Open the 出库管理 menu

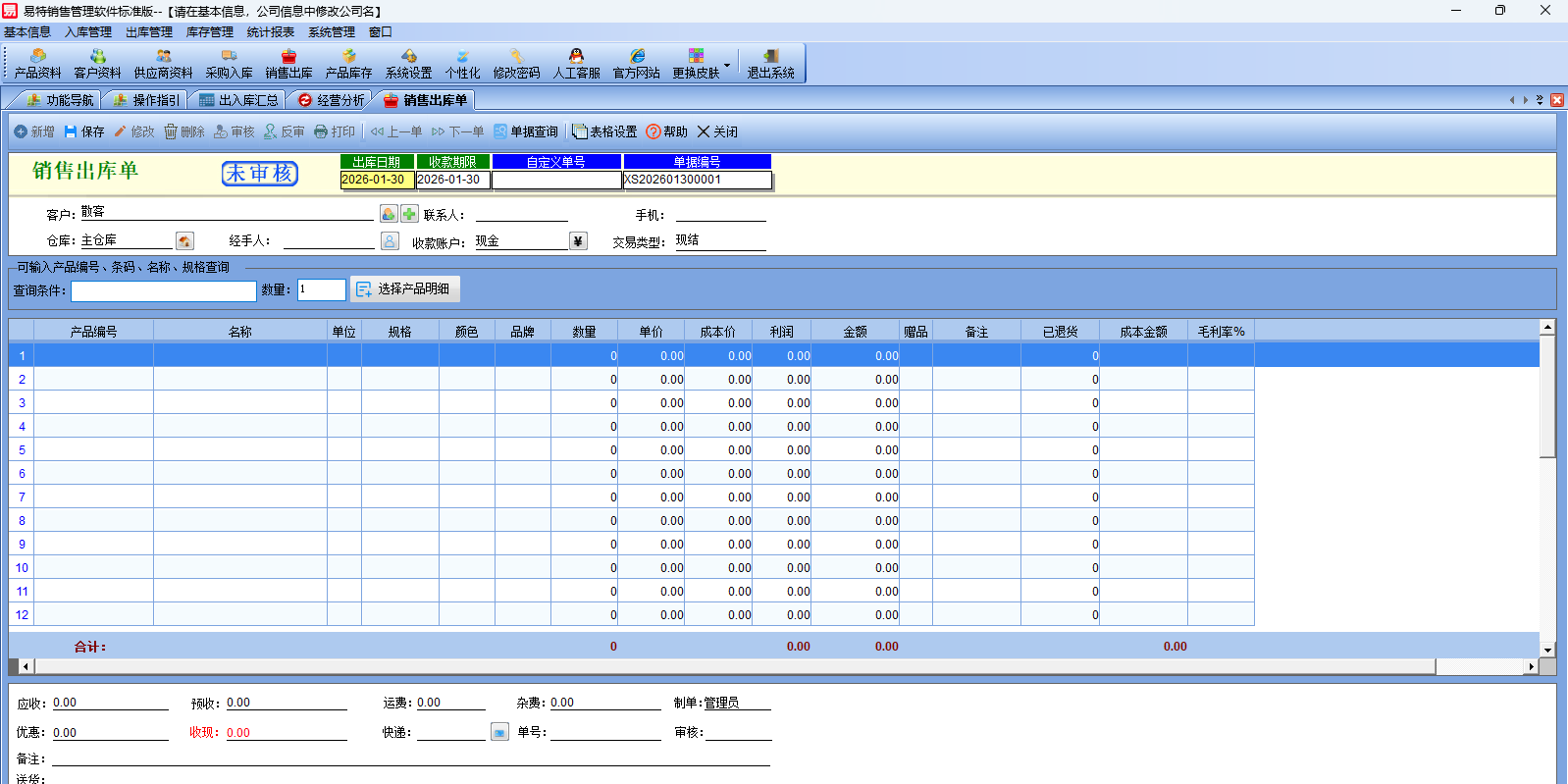click(x=148, y=32)
